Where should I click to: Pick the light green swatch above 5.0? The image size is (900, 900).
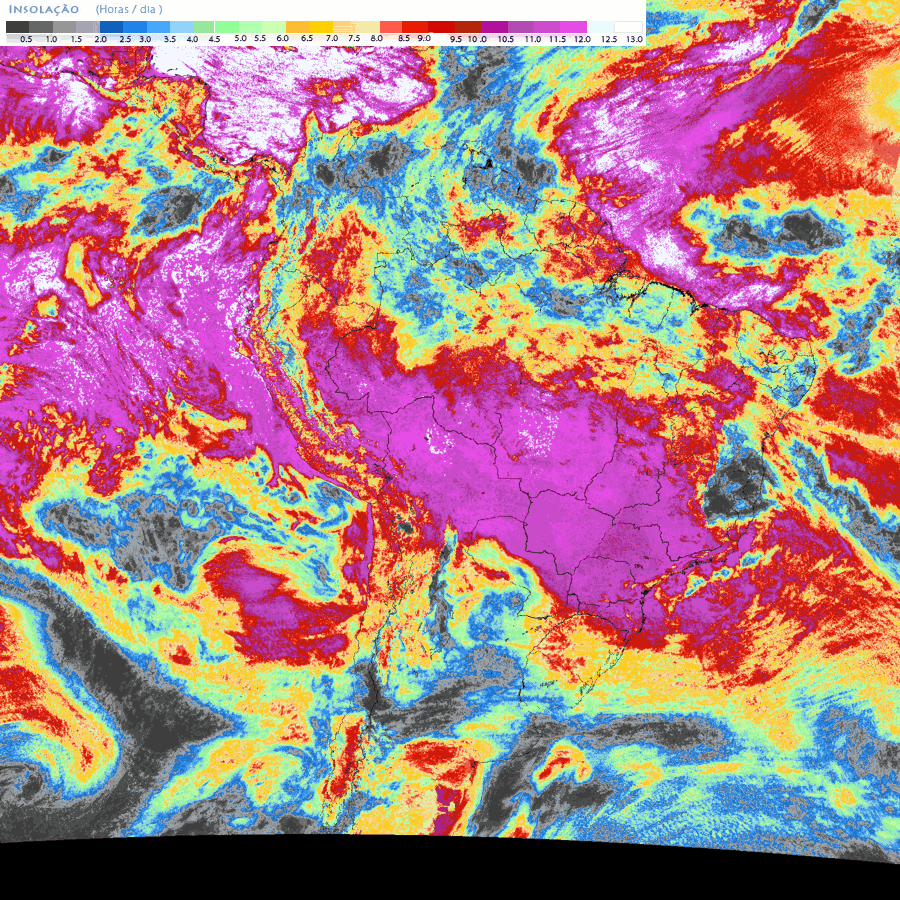coord(227,27)
